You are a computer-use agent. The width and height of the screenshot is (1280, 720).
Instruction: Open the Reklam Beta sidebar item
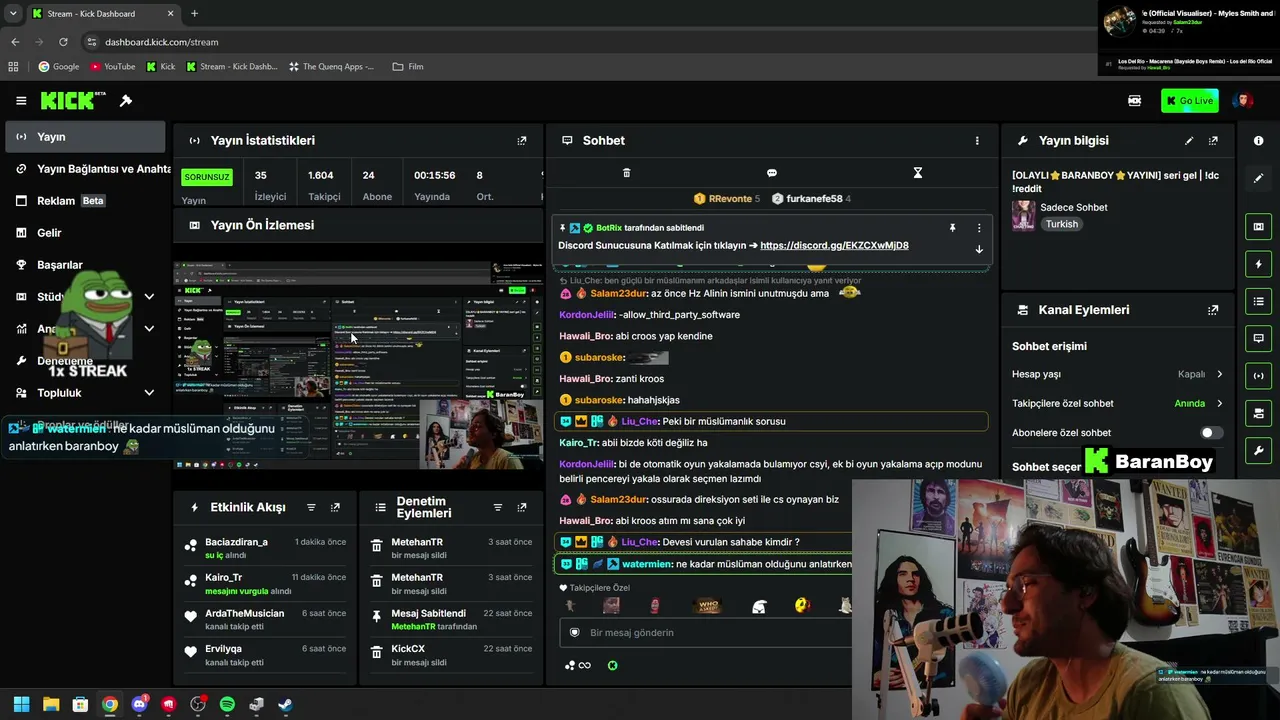[x=85, y=201]
